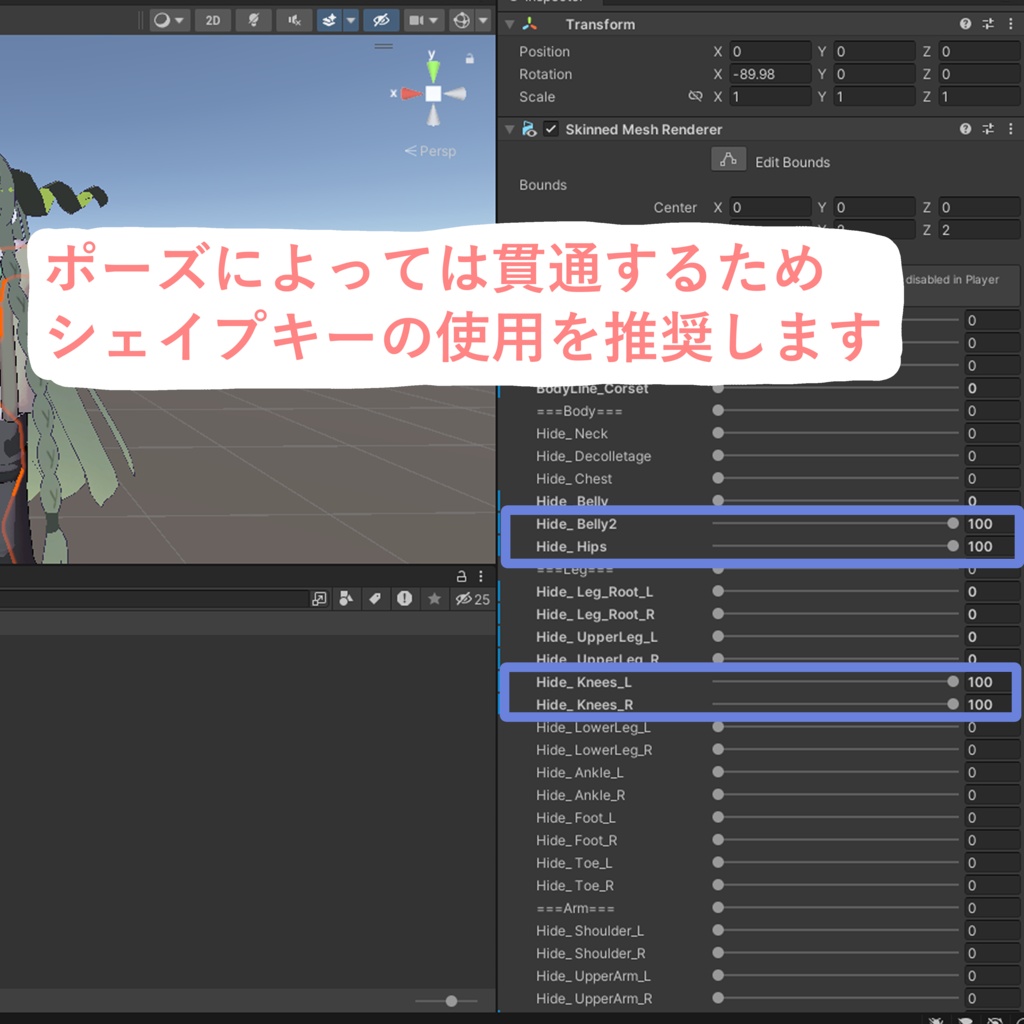
Task: Click the Hide_Decolletage slider
Action: click(x=835, y=456)
